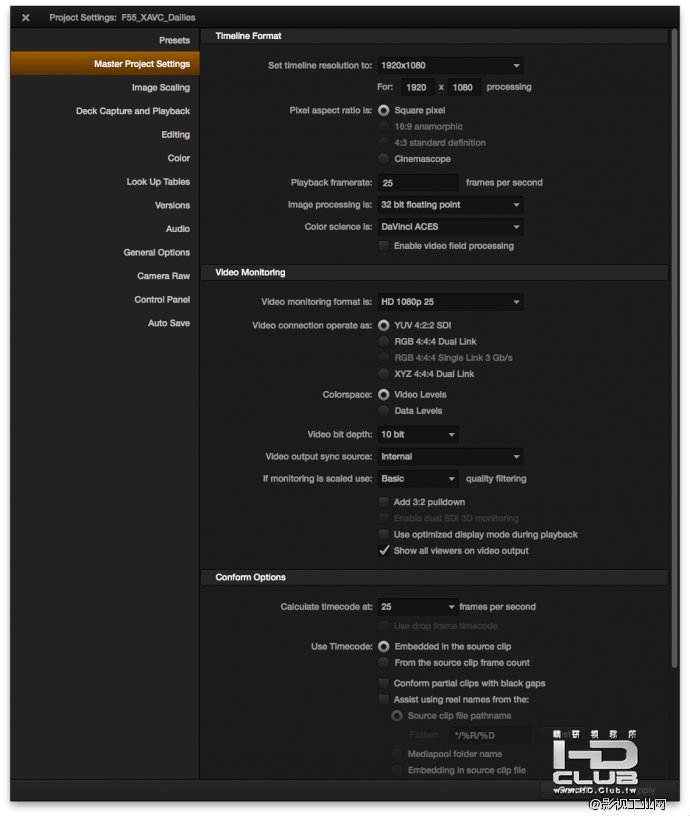Open Video output sync source Internal dropdown
This screenshot has width=690, height=816.
(x=450, y=456)
